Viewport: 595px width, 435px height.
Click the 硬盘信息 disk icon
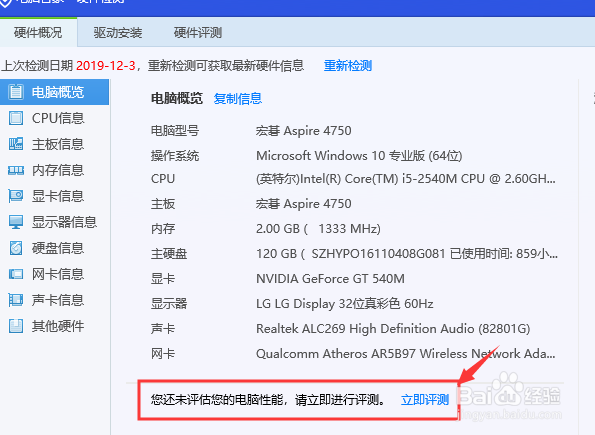tap(16, 248)
